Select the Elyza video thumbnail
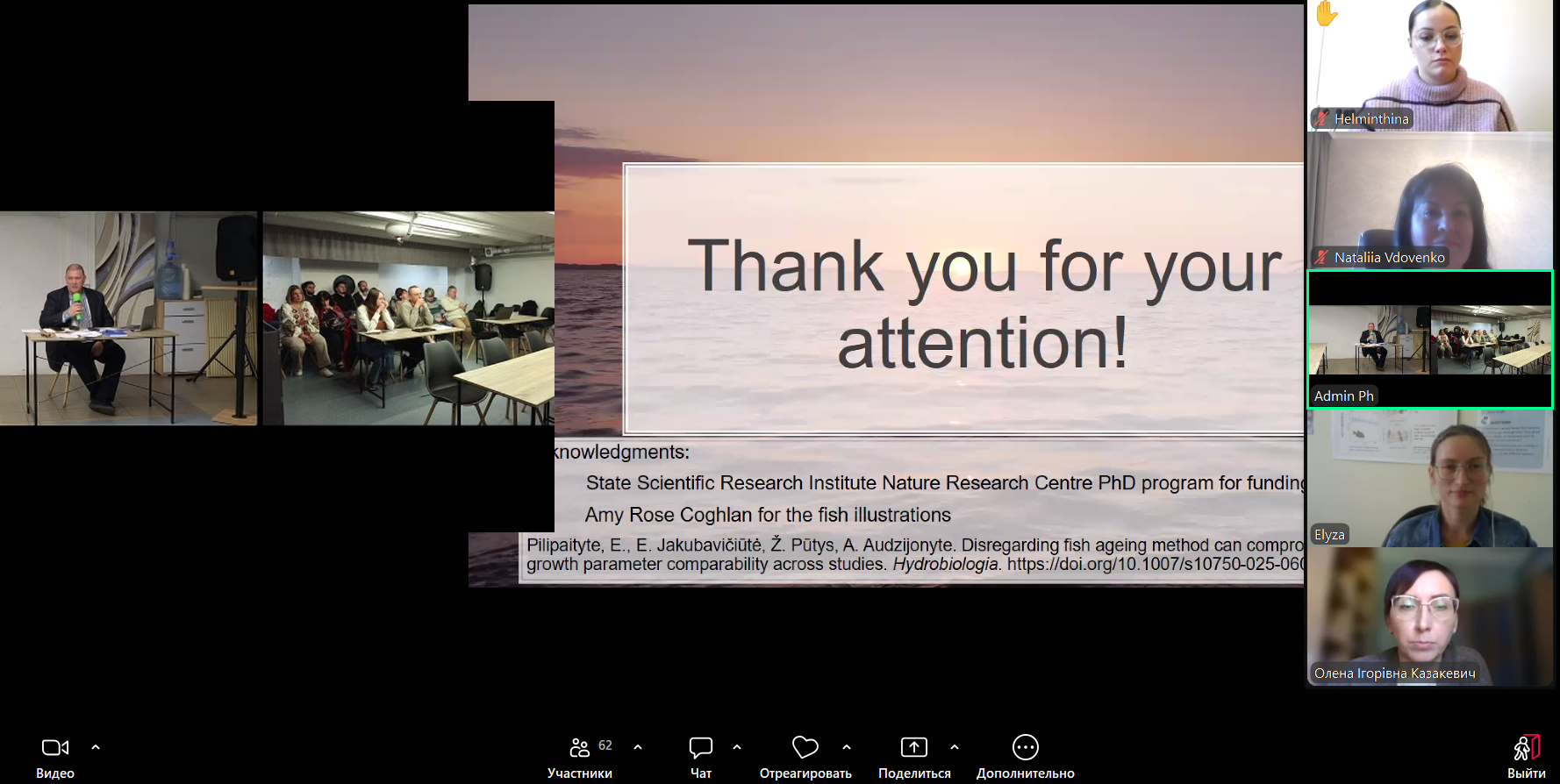 point(1430,478)
